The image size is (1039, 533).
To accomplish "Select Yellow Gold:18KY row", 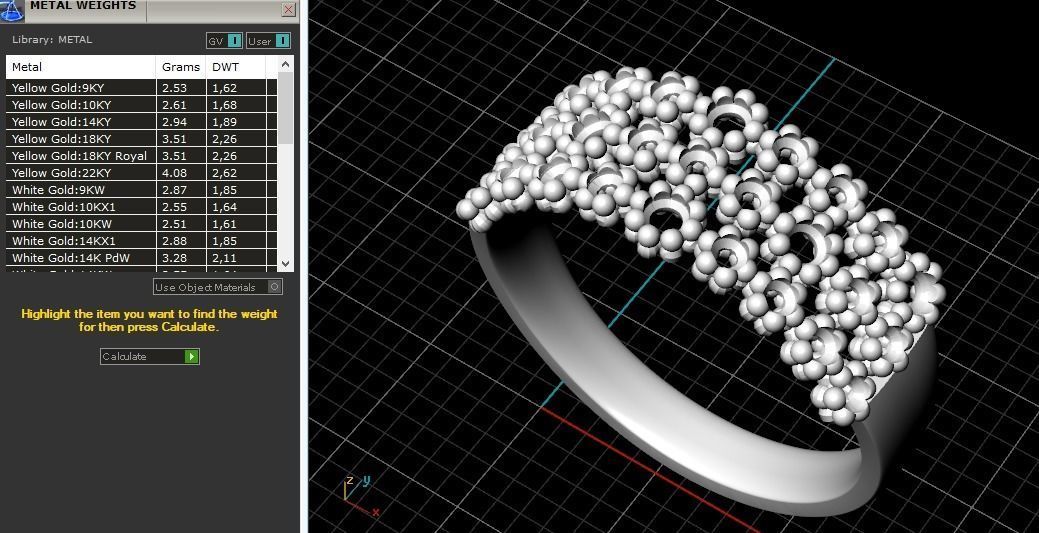I will [x=141, y=139].
